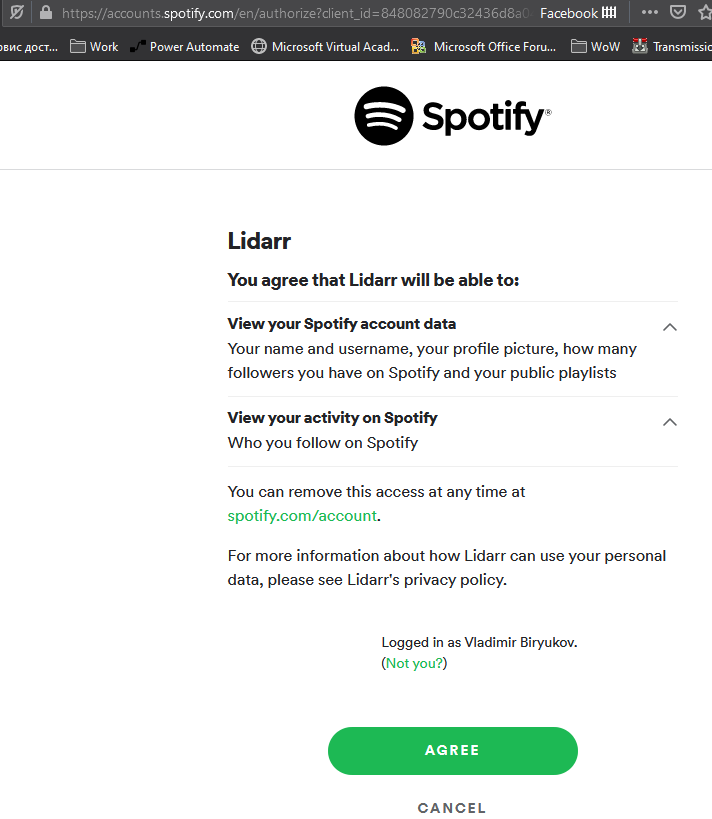Click the Not you? link
Image resolution: width=712 pixels, height=819 pixels.
413,662
